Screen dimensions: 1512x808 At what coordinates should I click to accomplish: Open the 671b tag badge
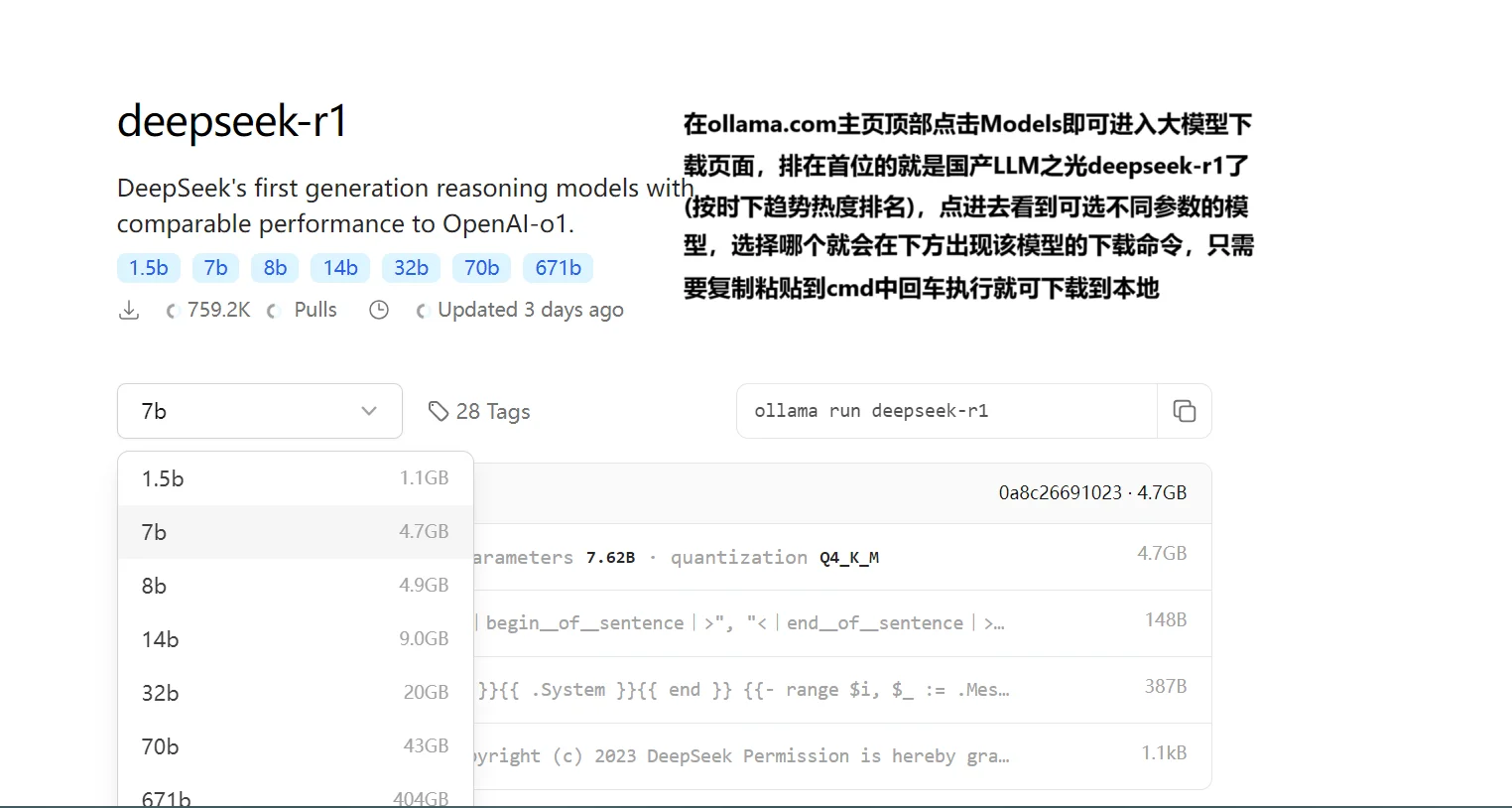558,267
